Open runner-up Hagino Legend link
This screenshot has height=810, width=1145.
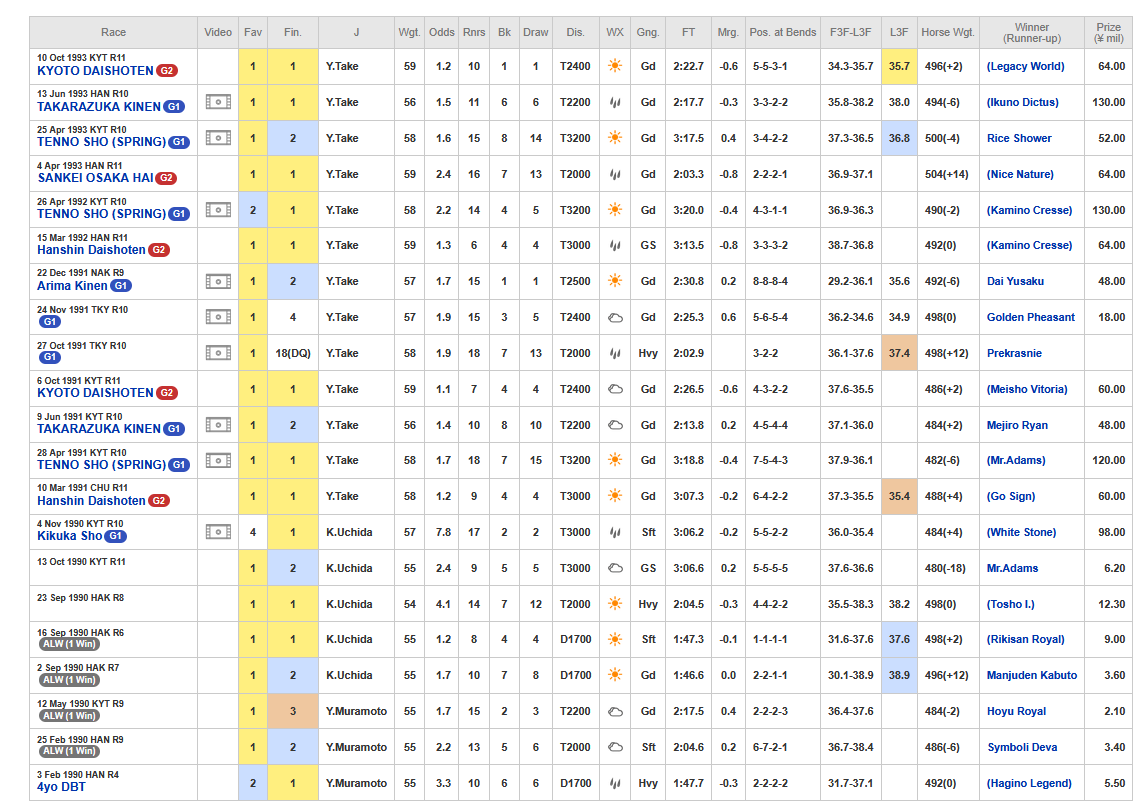[x=1029, y=783]
